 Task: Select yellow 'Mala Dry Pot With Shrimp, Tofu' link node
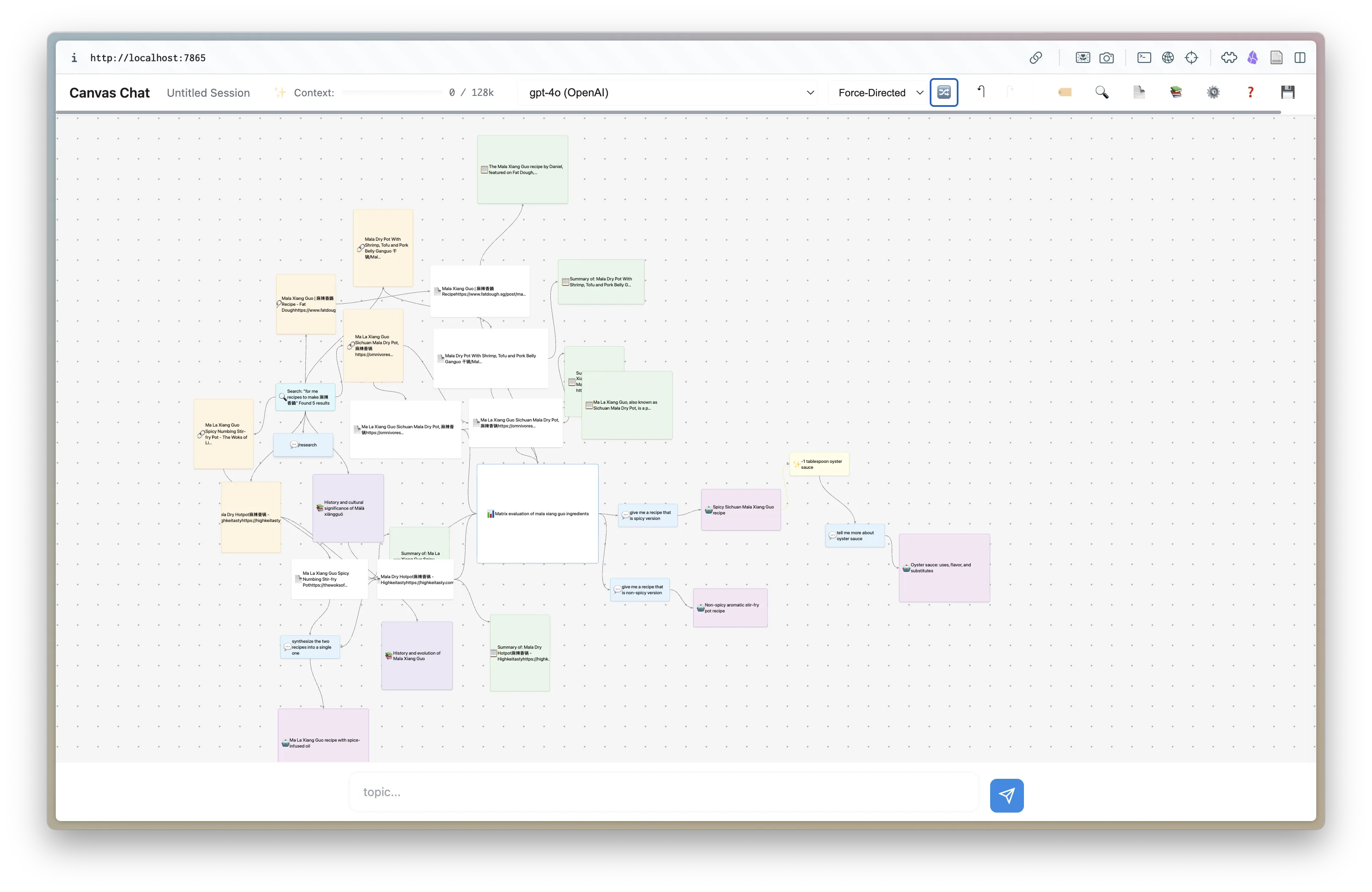[x=383, y=248]
